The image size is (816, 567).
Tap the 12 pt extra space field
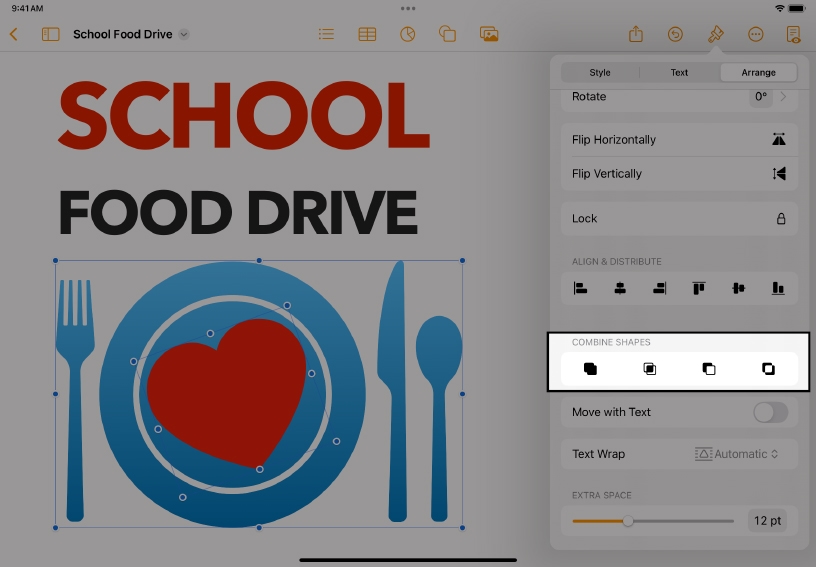click(x=767, y=521)
